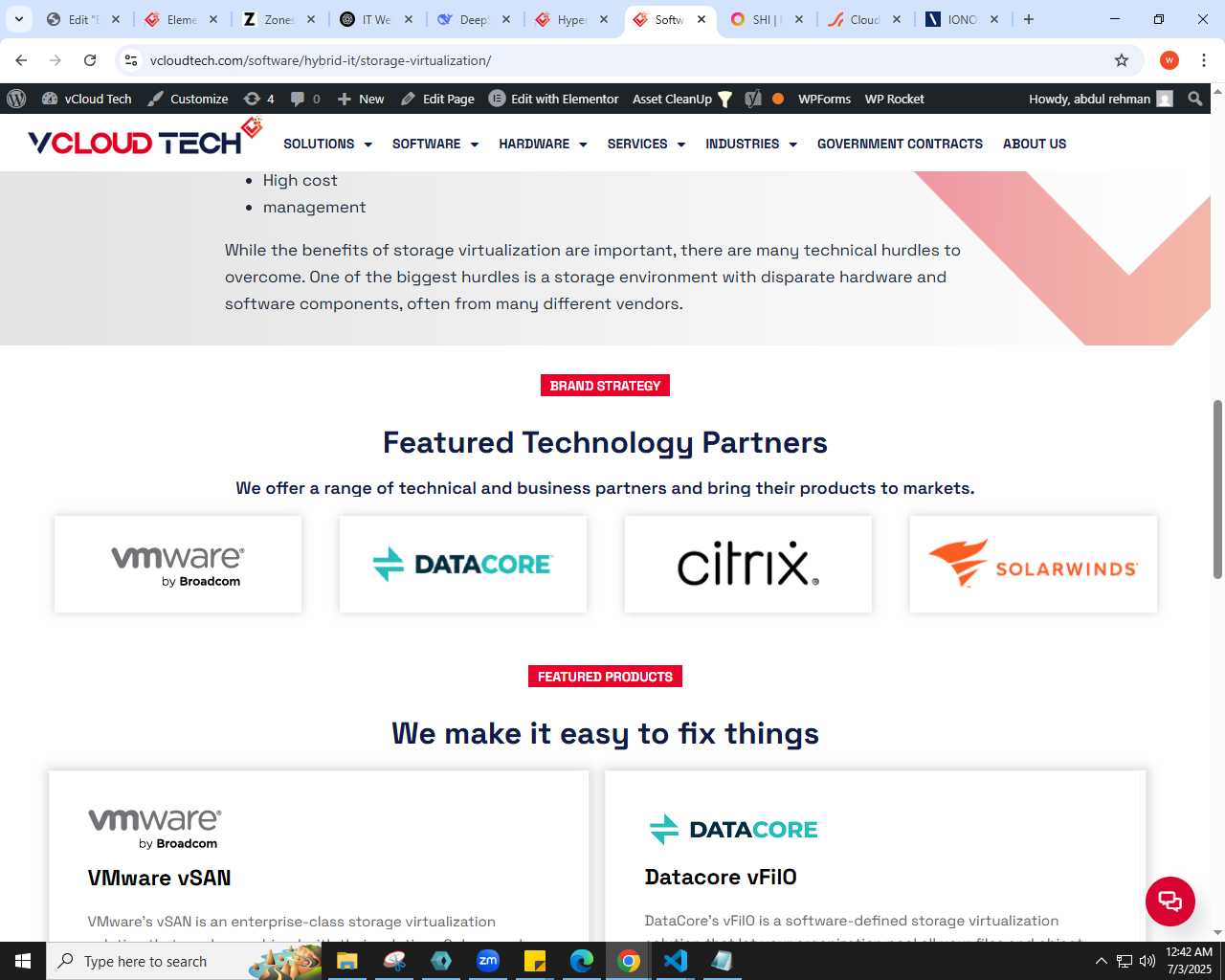Switch to the Elementor tab
This screenshot has height=980, width=1225.
pyautogui.click(x=182, y=19)
